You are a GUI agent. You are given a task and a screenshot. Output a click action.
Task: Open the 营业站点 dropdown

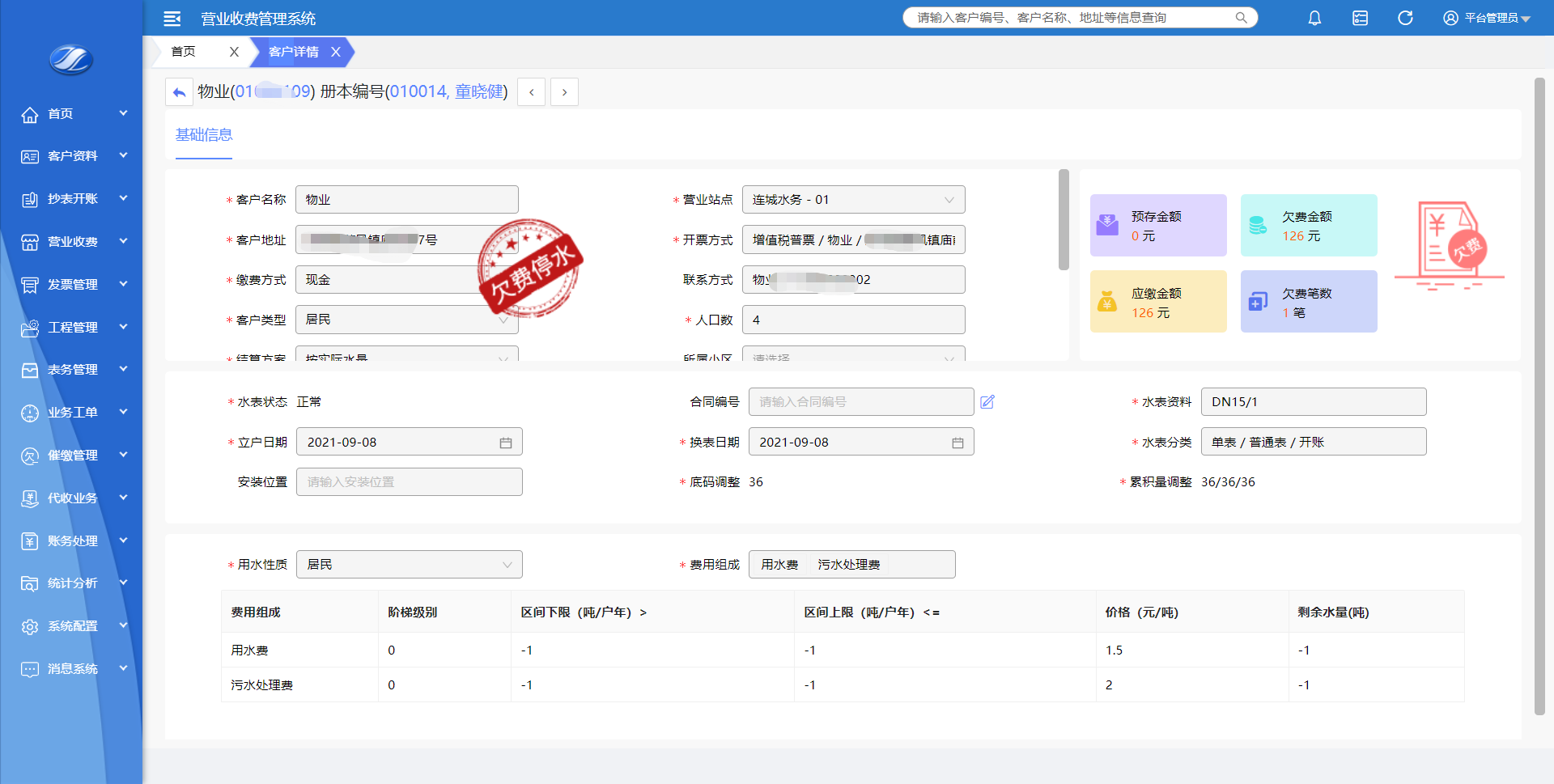click(853, 200)
